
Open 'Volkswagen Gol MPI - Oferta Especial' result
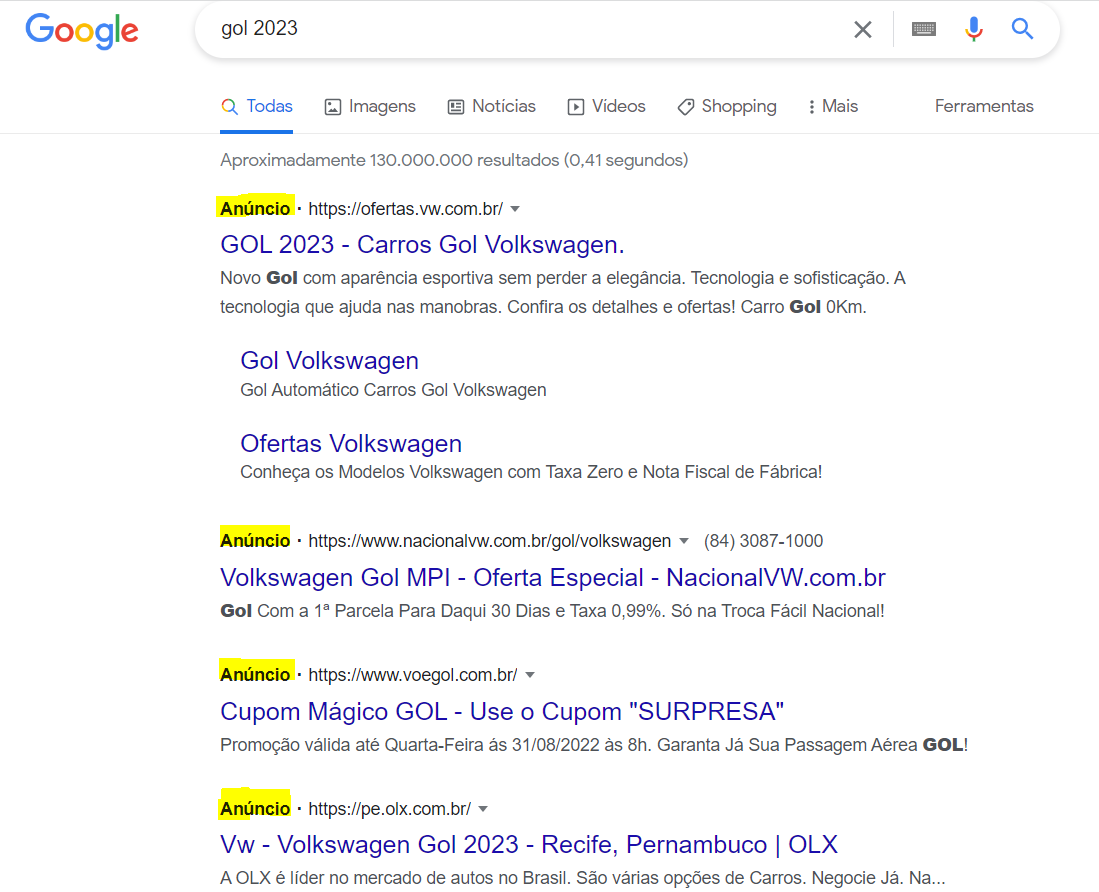click(x=553, y=577)
